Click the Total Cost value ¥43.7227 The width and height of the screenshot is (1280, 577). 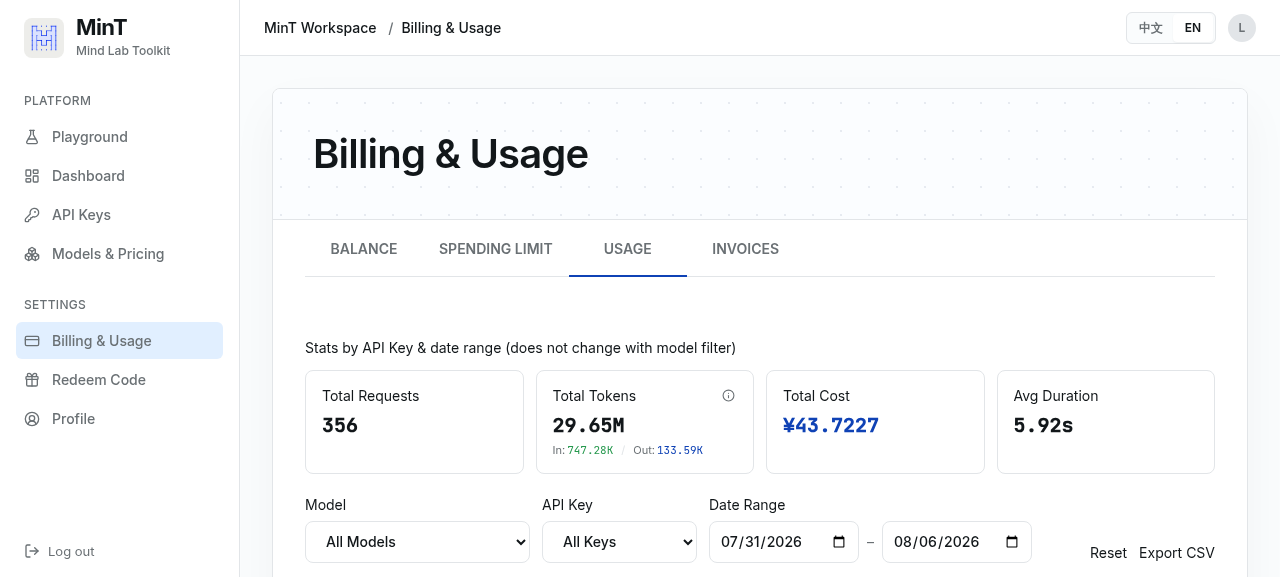pyautogui.click(x=831, y=425)
